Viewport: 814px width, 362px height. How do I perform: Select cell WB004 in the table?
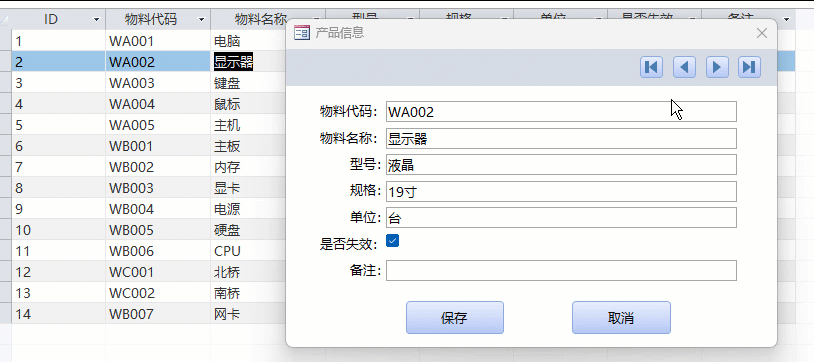[x=158, y=209]
